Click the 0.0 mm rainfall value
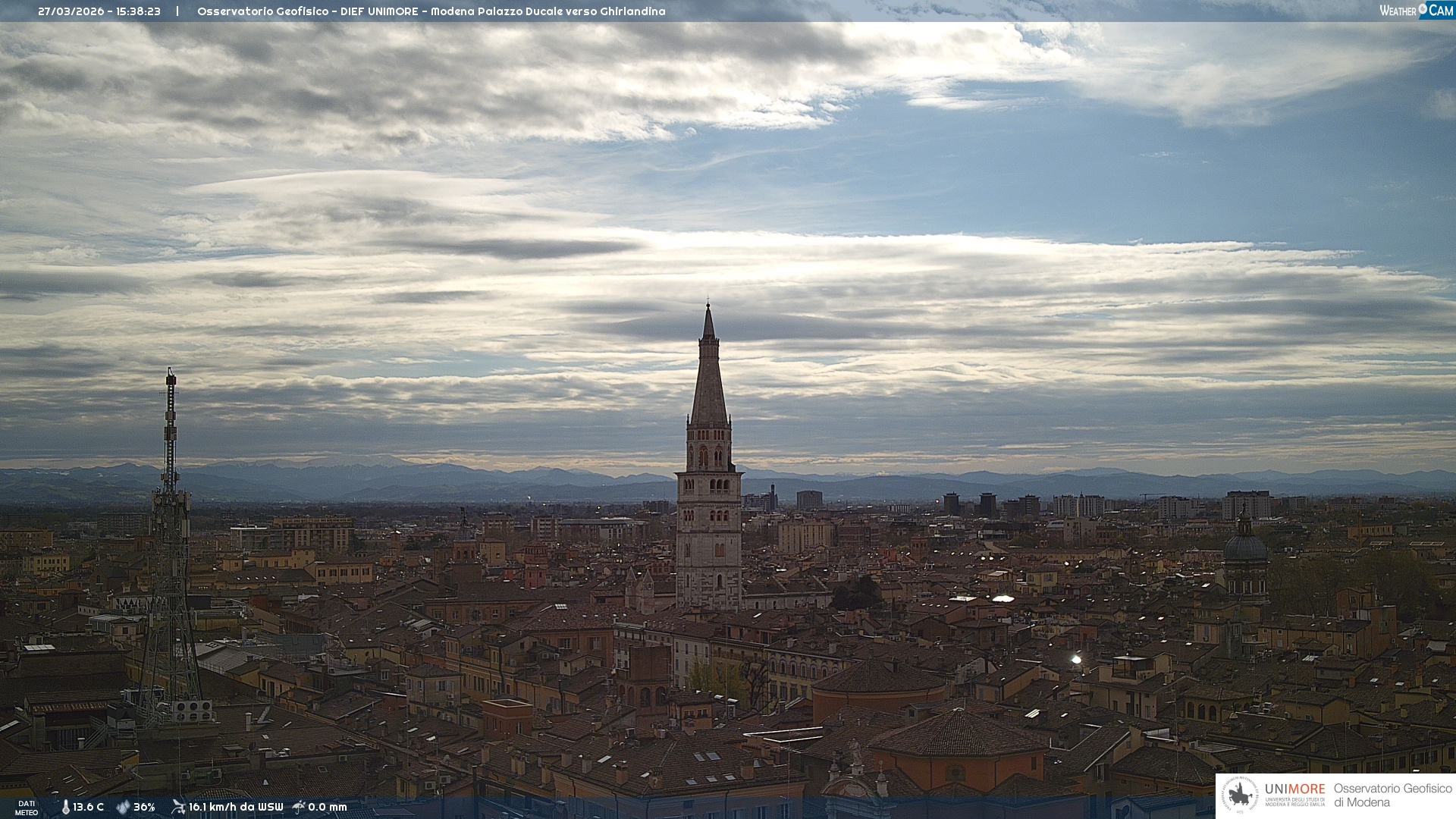The height and width of the screenshot is (819, 1456). click(327, 807)
